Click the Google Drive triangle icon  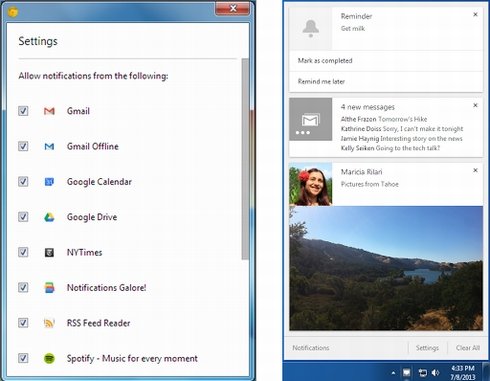tap(49, 217)
